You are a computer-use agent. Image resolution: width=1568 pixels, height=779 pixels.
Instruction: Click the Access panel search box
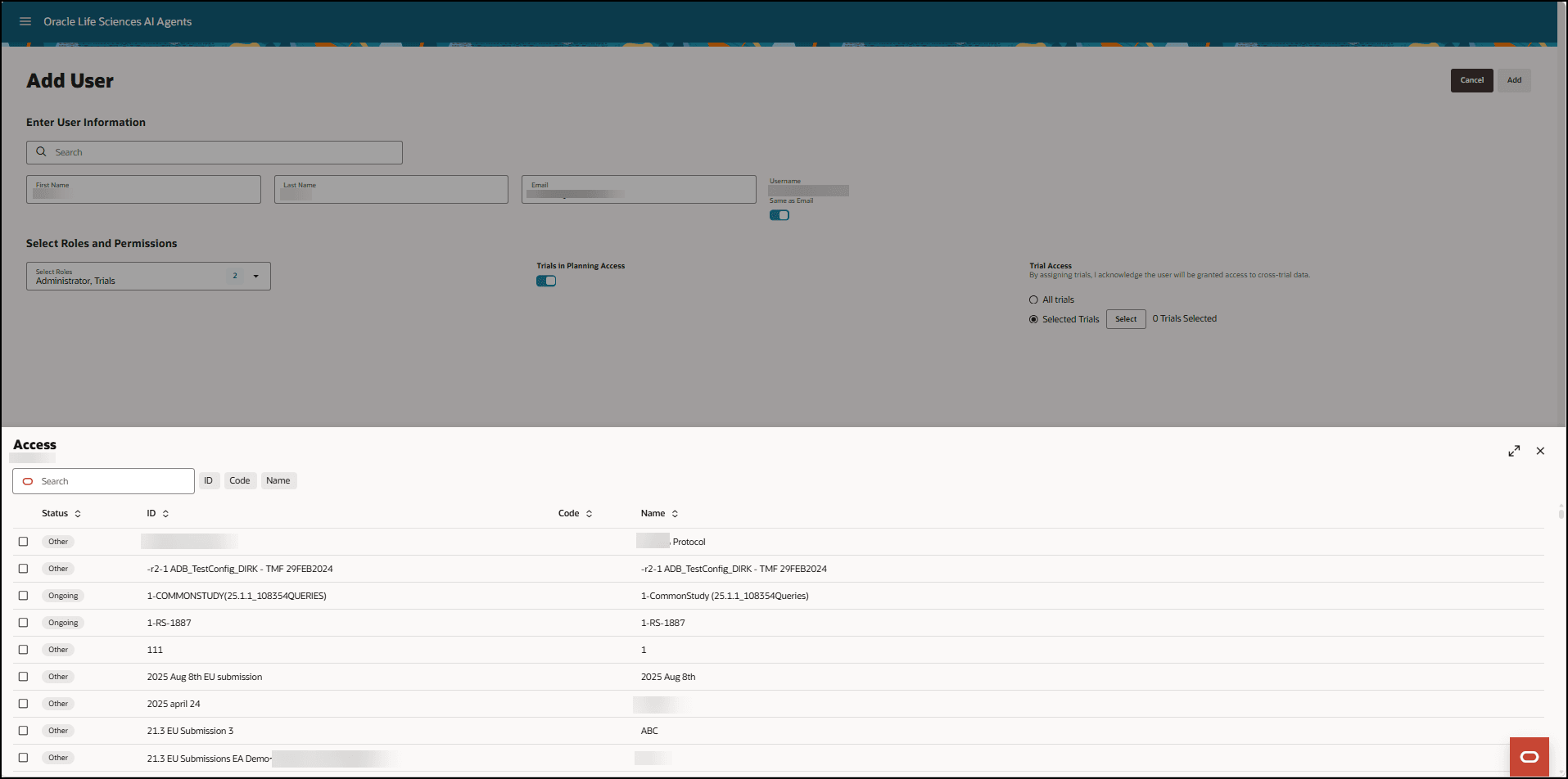[103, 481]
